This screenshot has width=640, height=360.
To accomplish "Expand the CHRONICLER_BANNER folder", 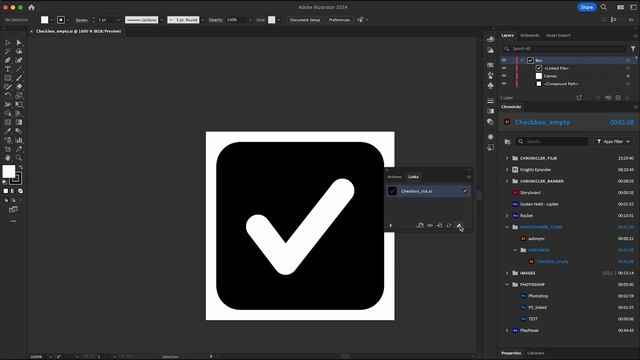I will [507, 181].
